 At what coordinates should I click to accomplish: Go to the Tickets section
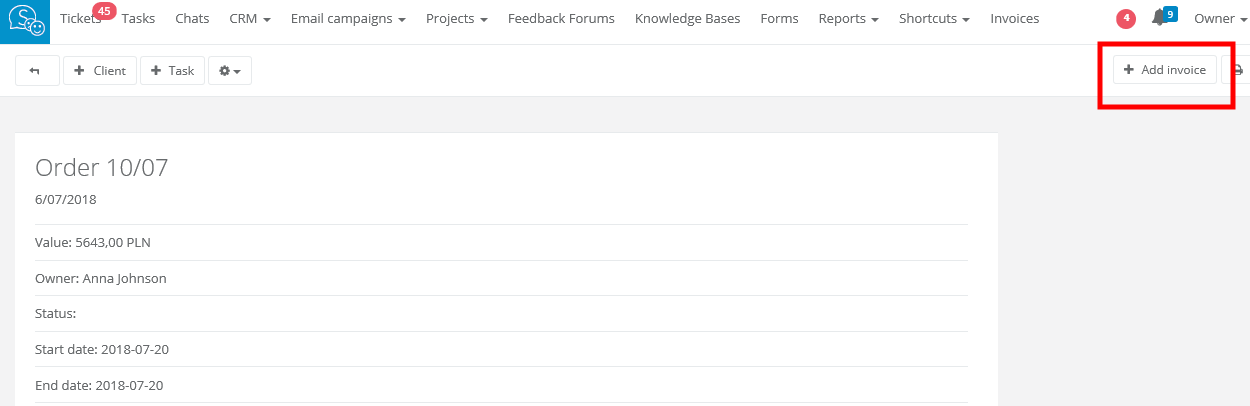[x=80, y=19]
